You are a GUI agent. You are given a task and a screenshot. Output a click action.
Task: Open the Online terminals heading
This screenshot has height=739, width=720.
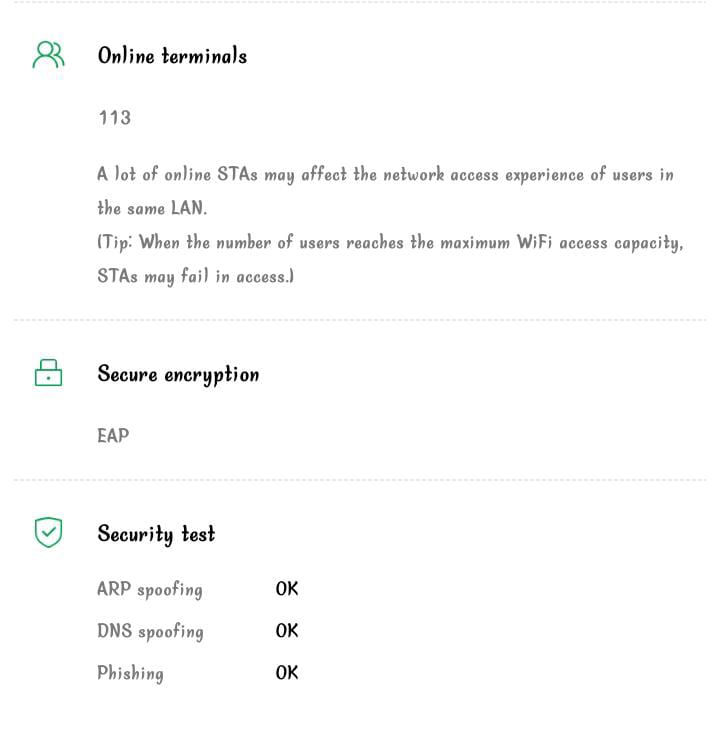pos(172,56)
